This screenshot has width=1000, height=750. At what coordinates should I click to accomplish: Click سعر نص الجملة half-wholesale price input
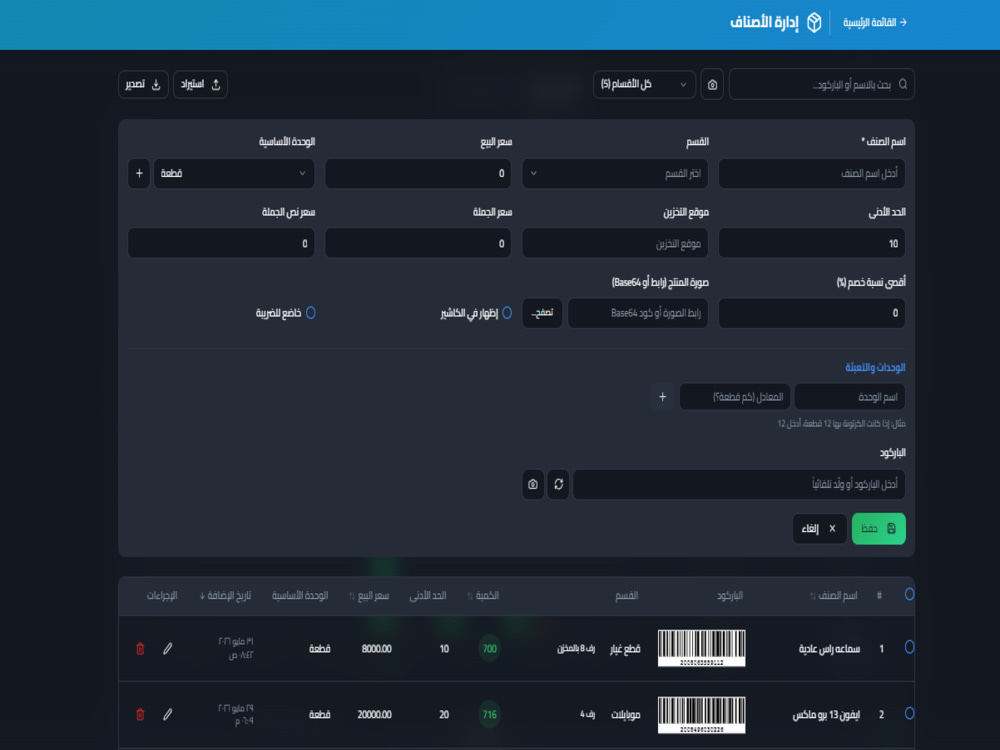pos(221,244)
